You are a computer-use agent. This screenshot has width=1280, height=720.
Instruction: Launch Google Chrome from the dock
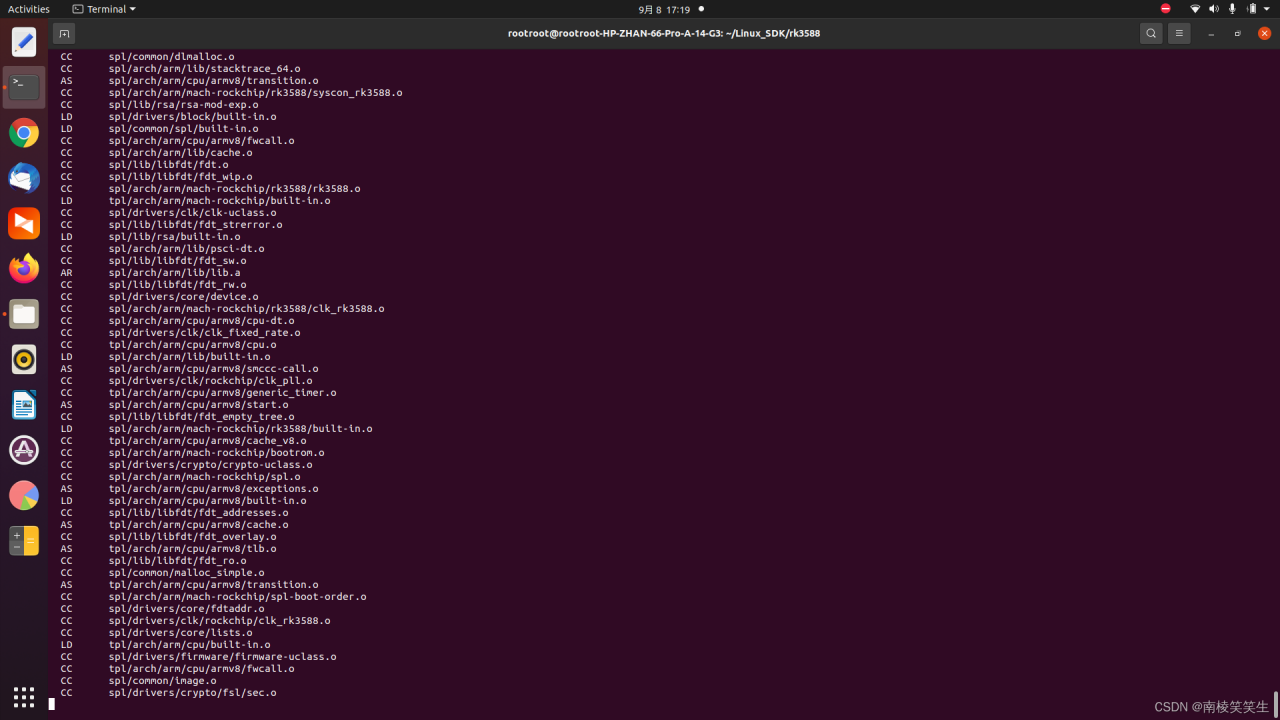24,133
